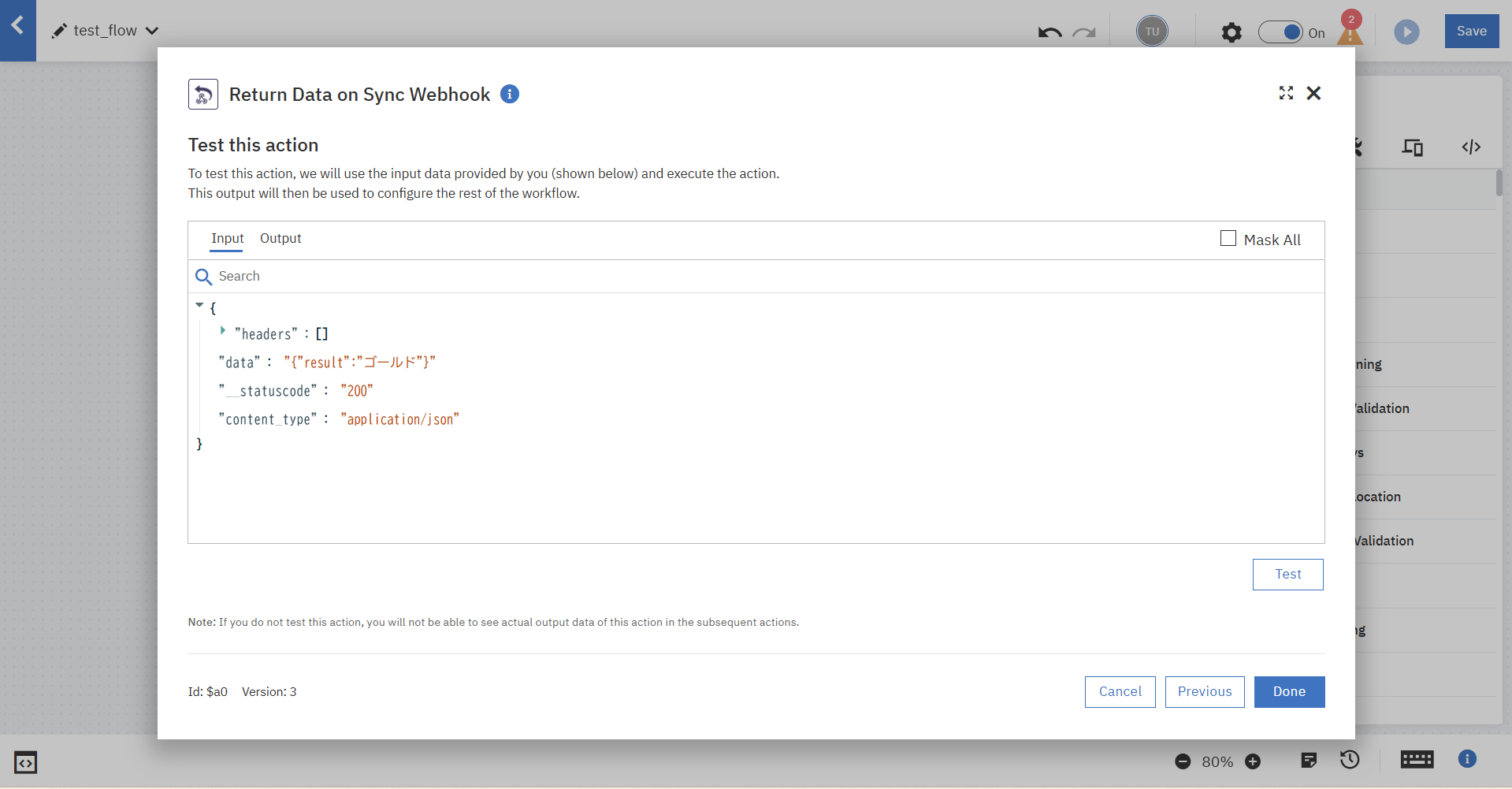
Task: Collapse the root JSON object
Action: (x=199, y=305)
